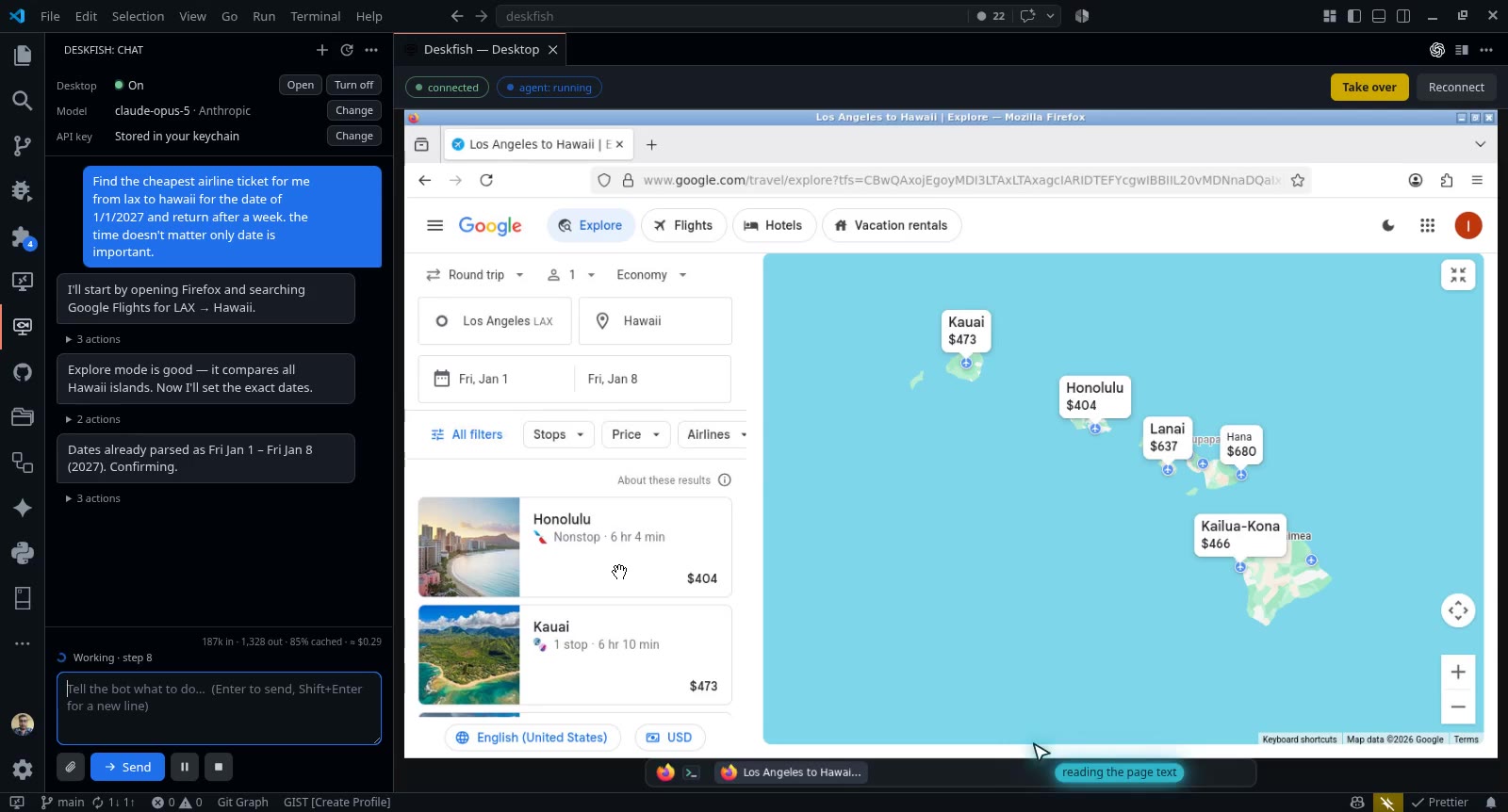Zoom in on the Hawaii map
Image resolution: width=1508 pixels, height=812 pixels.
1458,672
